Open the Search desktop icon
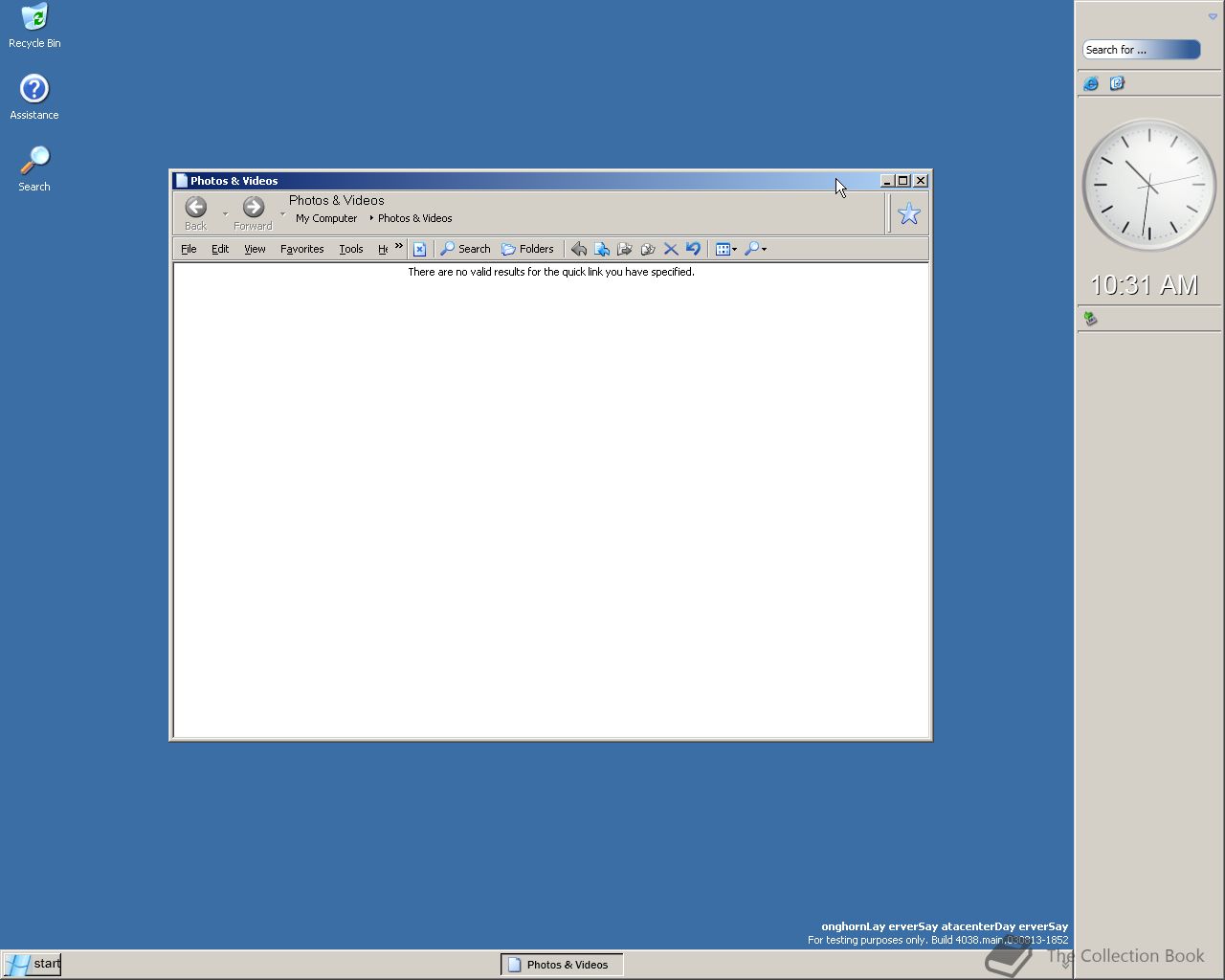1225x980 pixels. pyautogui.click(x=34, y=169)
